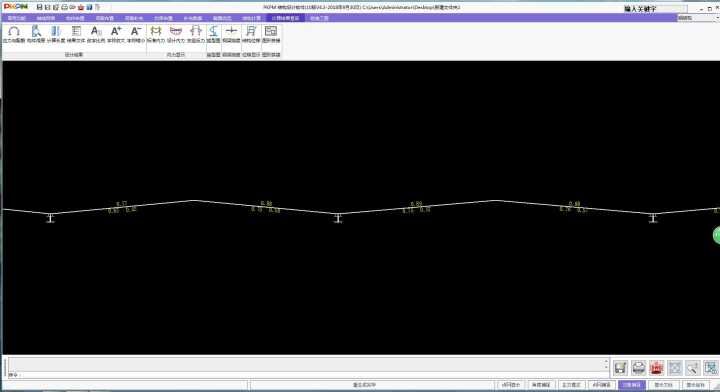Click the floppy disk save icon at bottom right
Viewport: 720px width, 392px height.
tap(620, 367)
